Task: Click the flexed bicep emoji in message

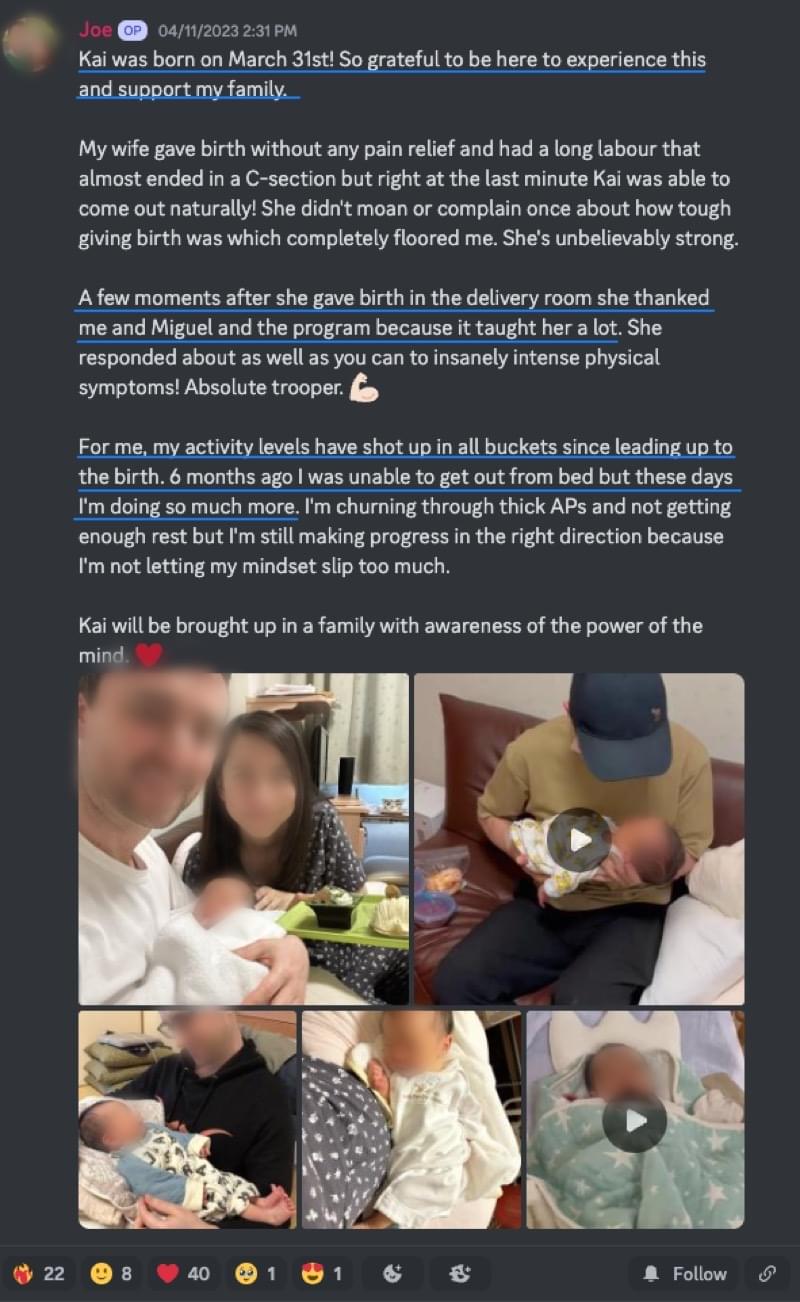Action: (x=364, y=389)
